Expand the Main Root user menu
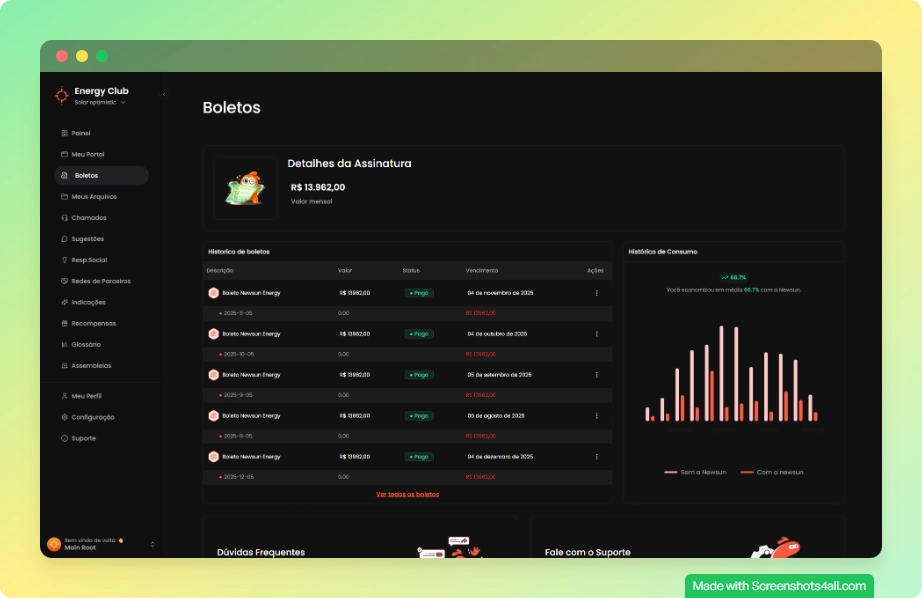This screenshot has width=922, height=598. coord(152,544)
